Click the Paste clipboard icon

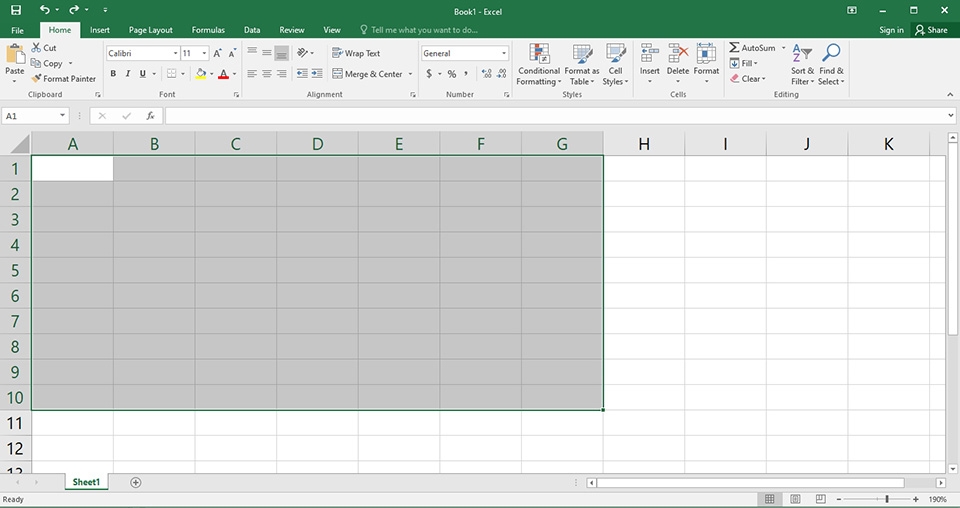click(14, 54)
